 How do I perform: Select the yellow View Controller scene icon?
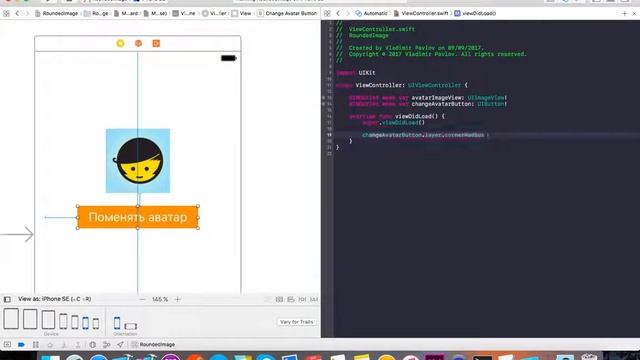pyautogui.click(x=120, y=43)
